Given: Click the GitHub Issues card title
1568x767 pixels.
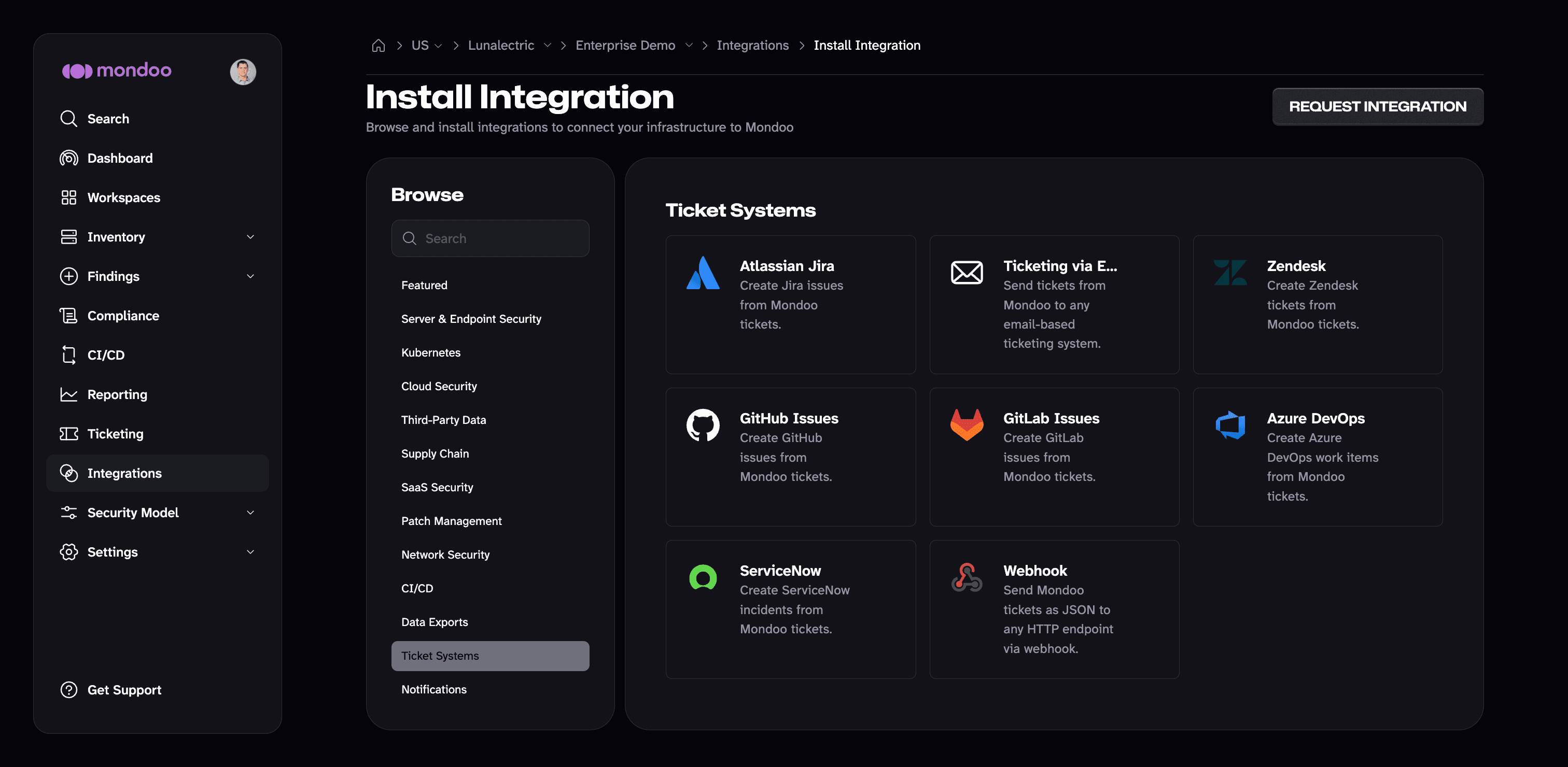Looking at the screenshot, I should click(789, 418).
